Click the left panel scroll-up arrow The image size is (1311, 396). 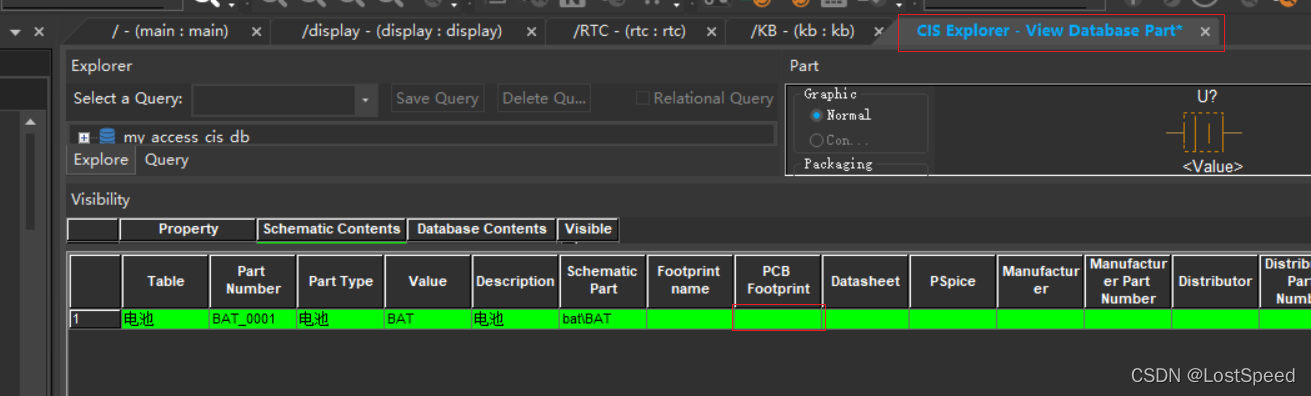[30, 122]
